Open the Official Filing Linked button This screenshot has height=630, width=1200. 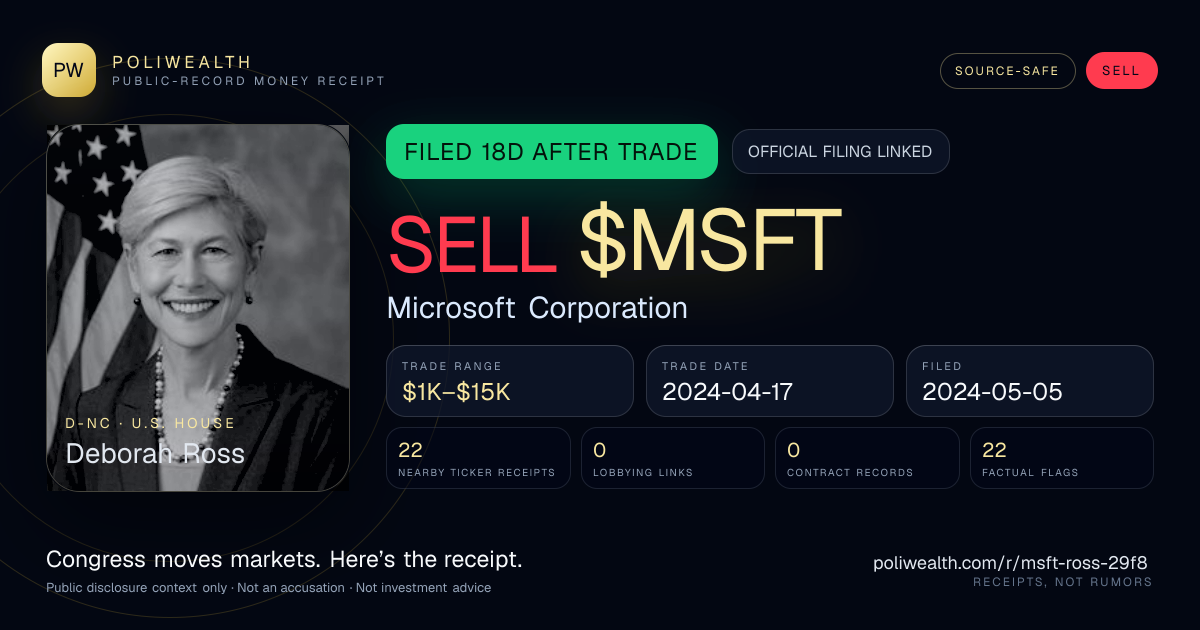[x=840, y=152]
